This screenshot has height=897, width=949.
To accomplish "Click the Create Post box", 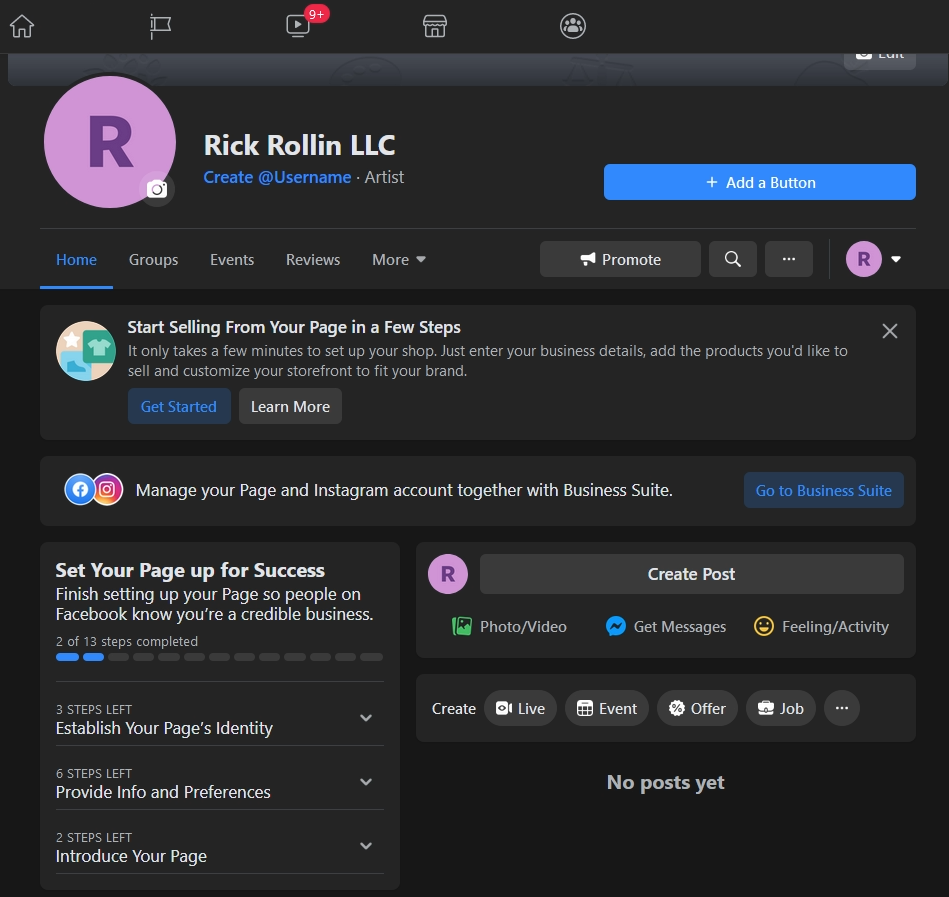I will tap(692, 574).
